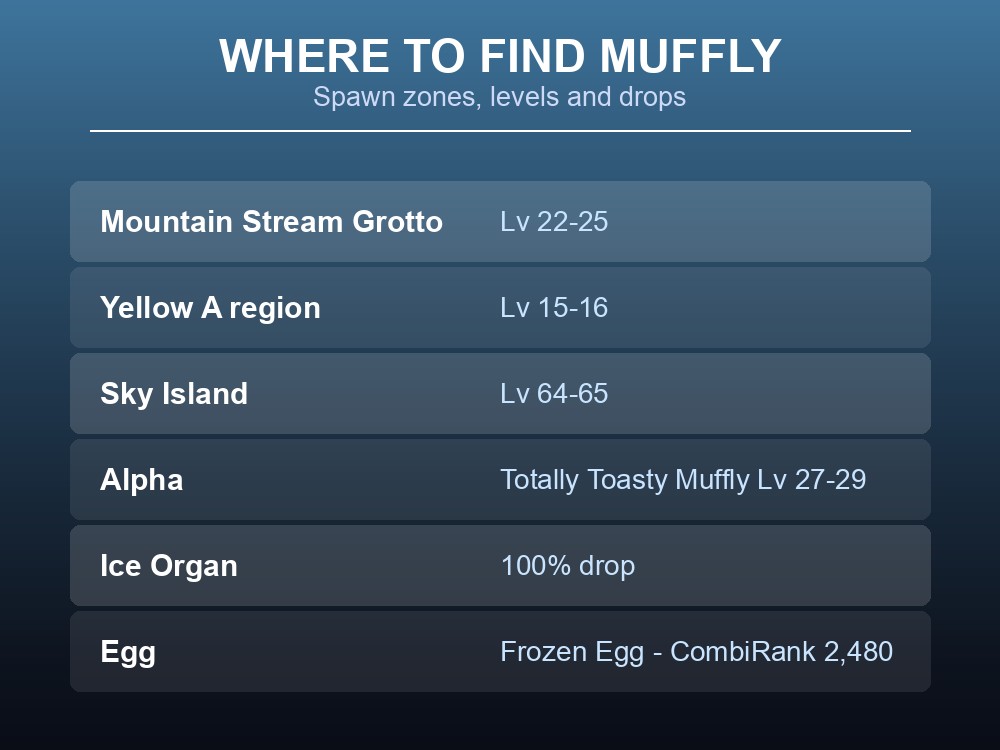The height and width of the screenshot is (750, 1000).
Task: Select the Alpha row label
Action: tap(142, 480)
